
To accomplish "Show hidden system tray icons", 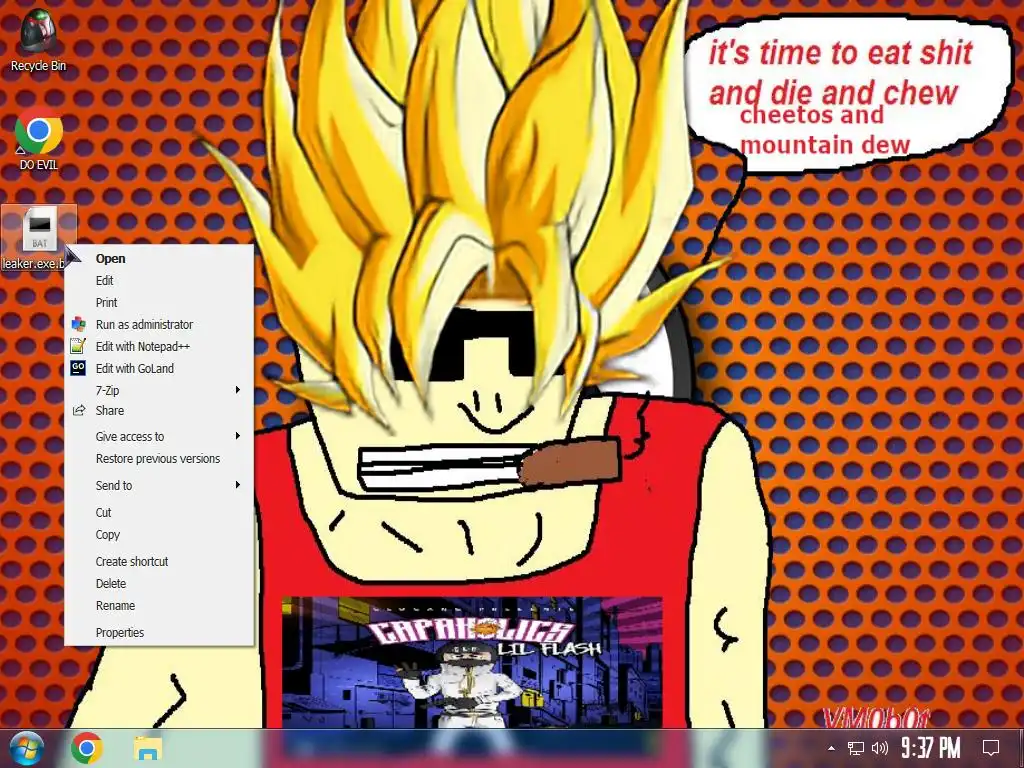I will point(831,748).
